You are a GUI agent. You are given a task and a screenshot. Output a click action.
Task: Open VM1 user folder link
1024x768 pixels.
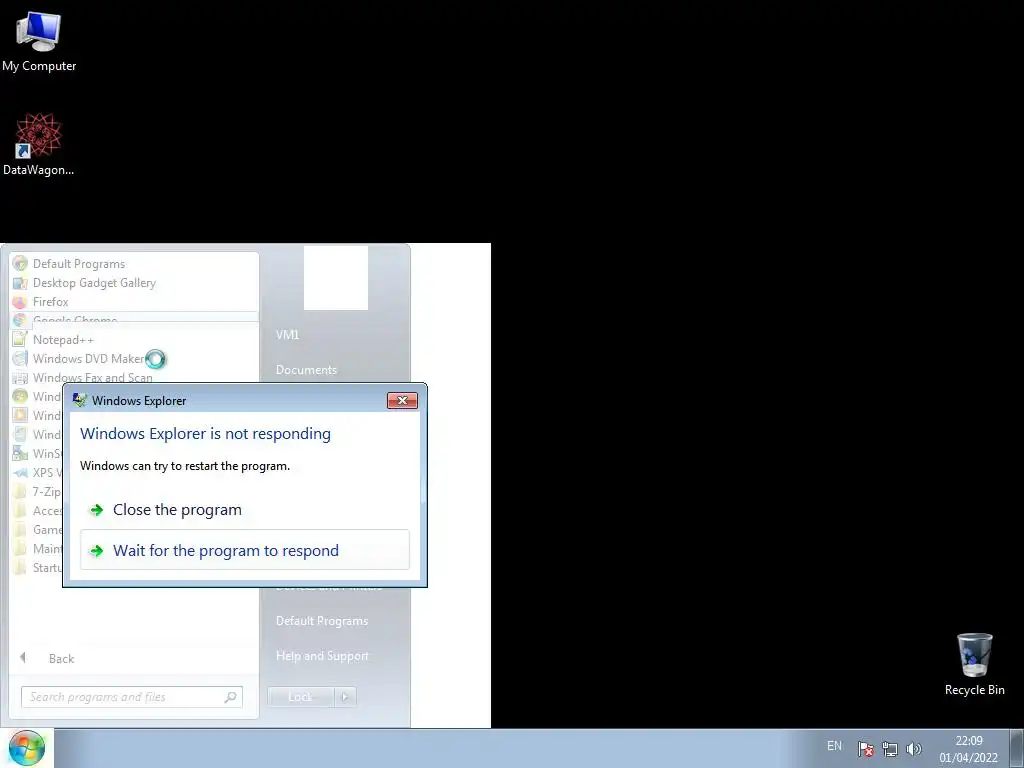[287, 334]
